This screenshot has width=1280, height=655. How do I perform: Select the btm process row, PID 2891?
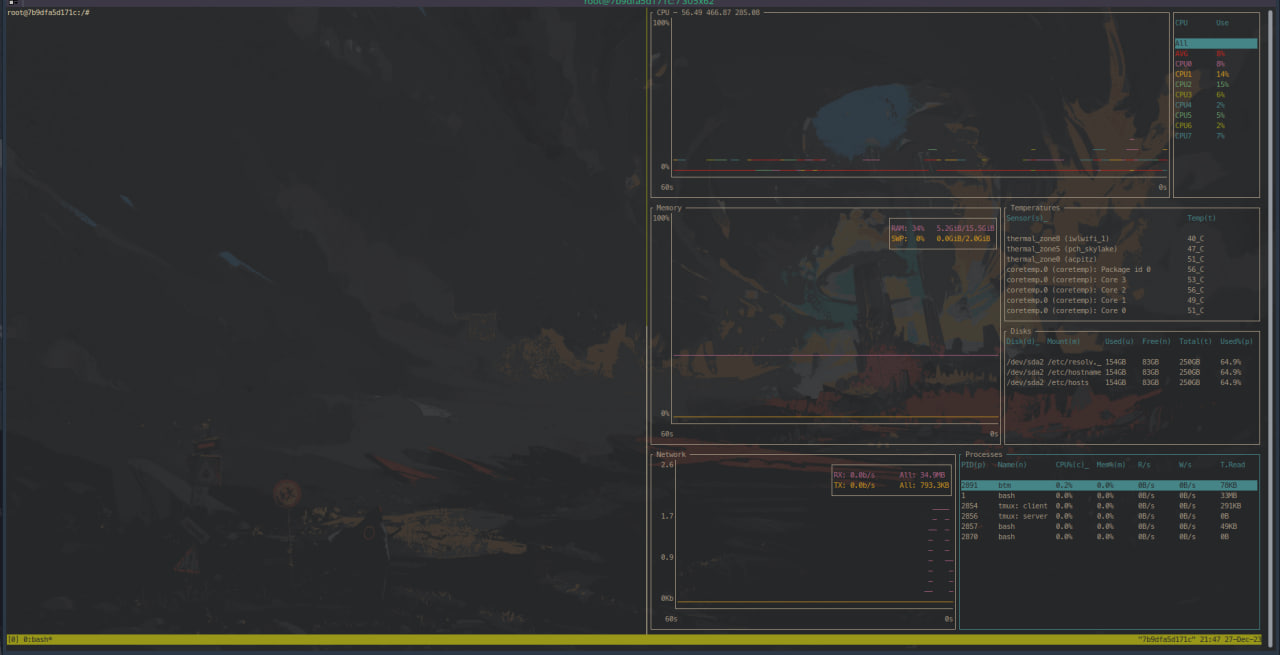(1108, 485)
